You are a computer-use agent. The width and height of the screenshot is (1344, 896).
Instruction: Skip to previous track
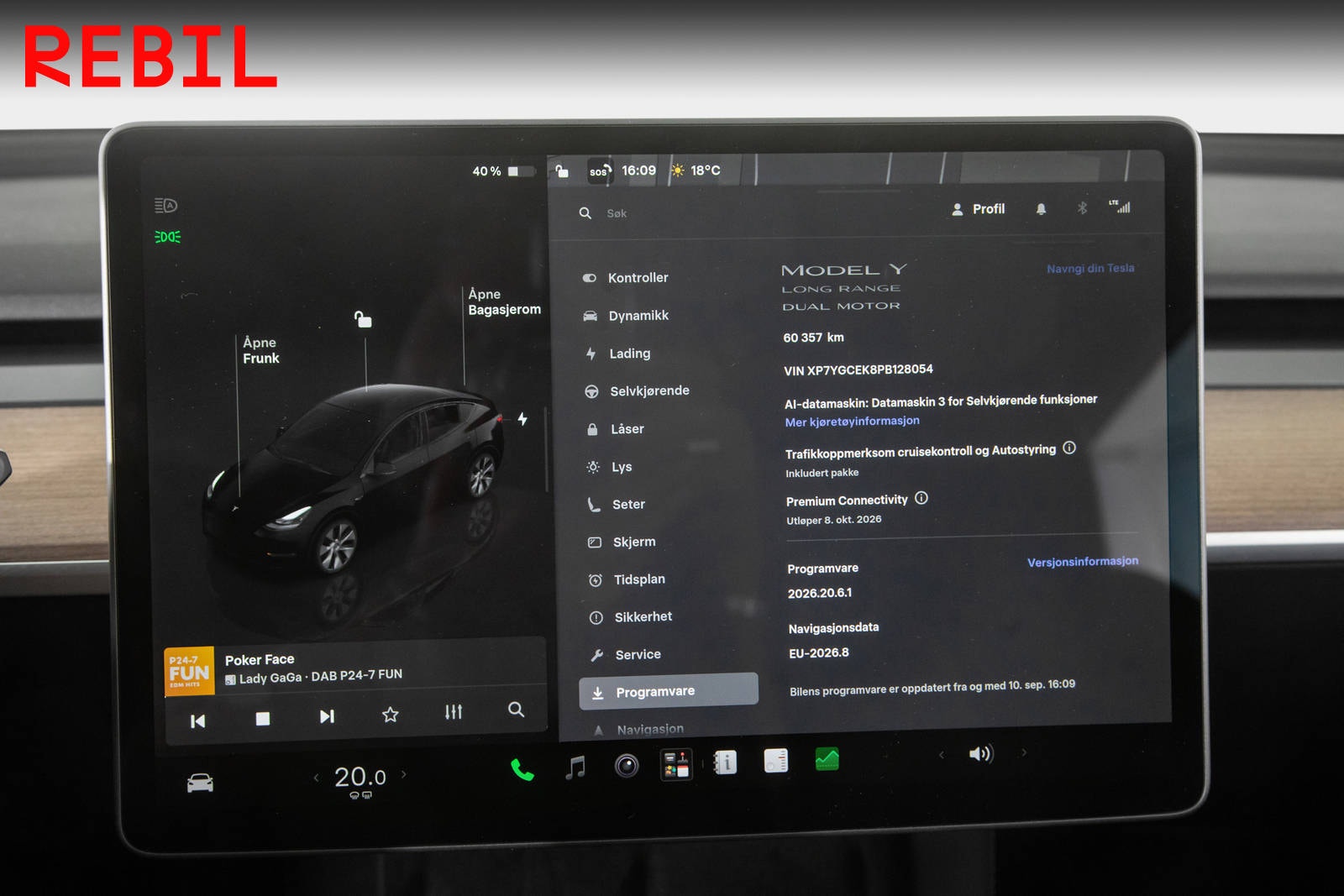[198, 721]
